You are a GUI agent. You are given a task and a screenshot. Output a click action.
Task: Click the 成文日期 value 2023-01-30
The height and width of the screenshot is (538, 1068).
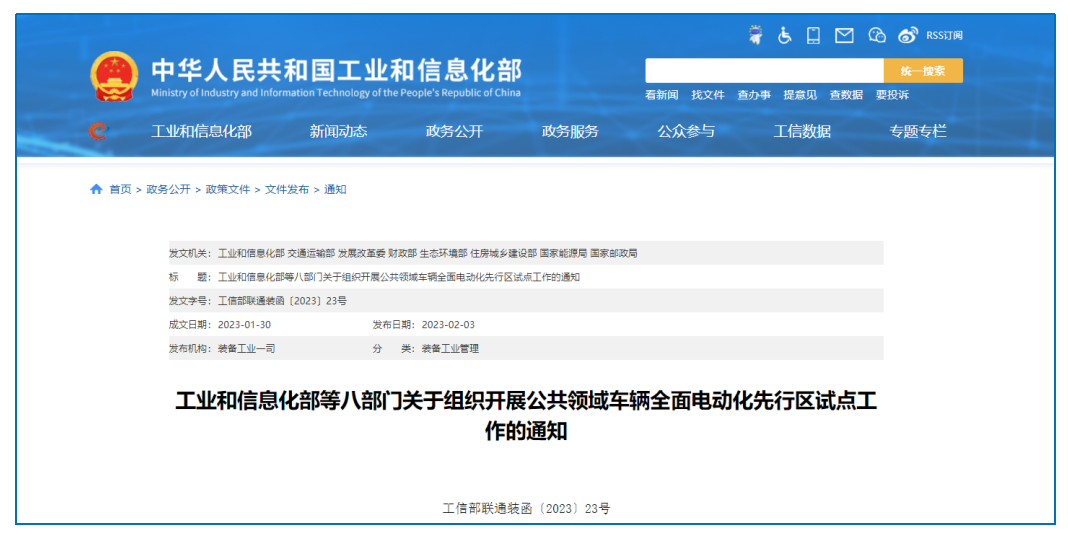[244, 325]
